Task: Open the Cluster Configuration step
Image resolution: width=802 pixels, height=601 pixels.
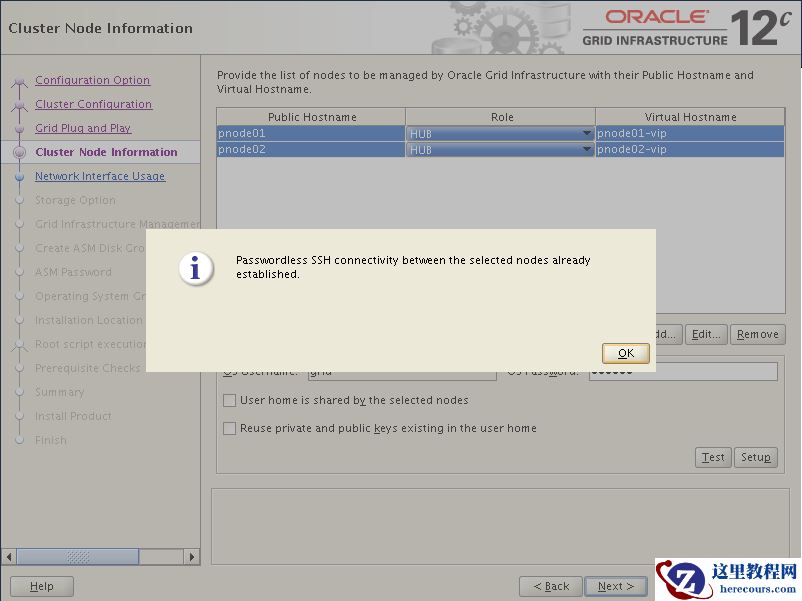Action: point(94,104)
